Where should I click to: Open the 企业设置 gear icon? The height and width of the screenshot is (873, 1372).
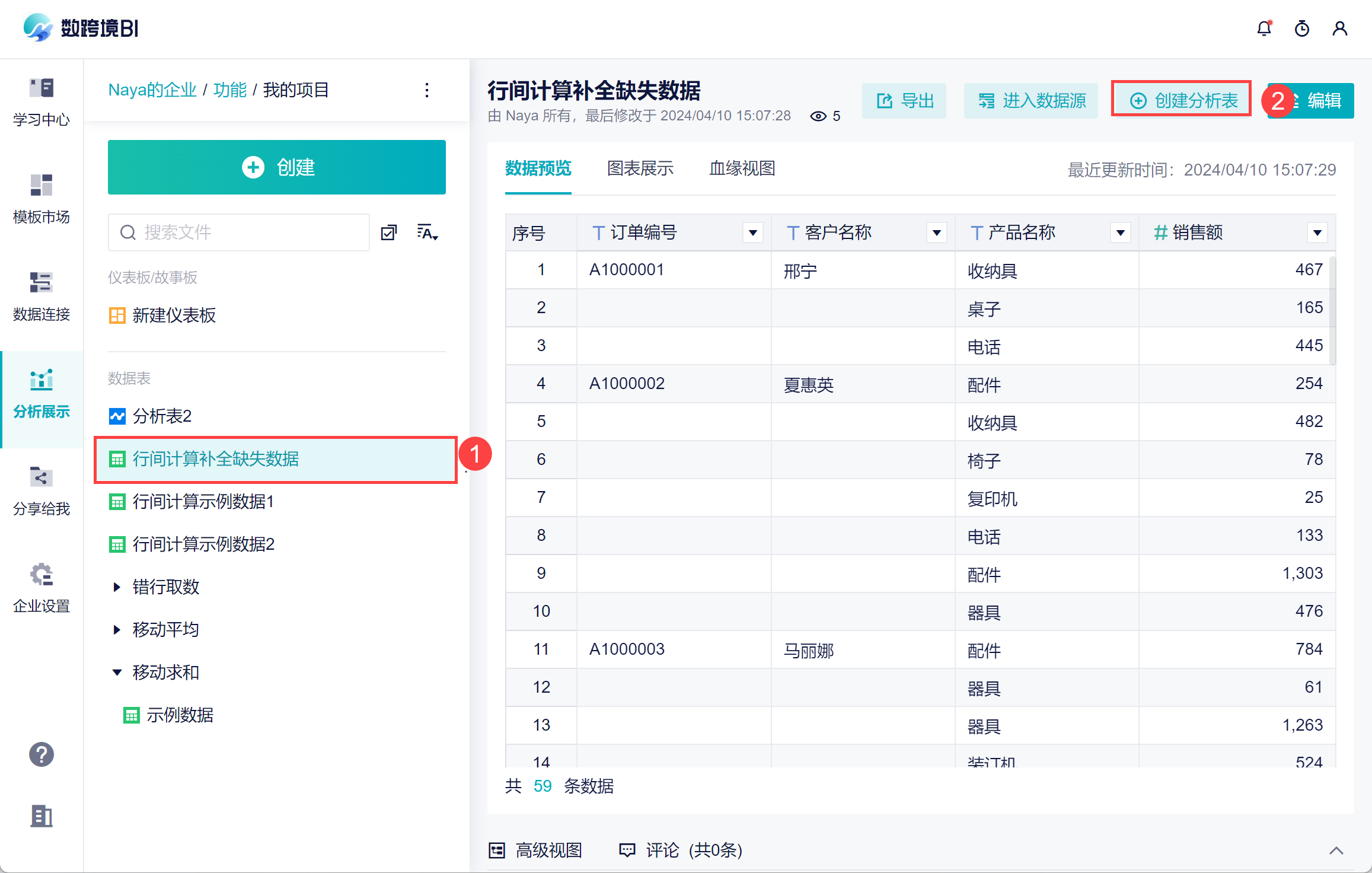(42, 587)
